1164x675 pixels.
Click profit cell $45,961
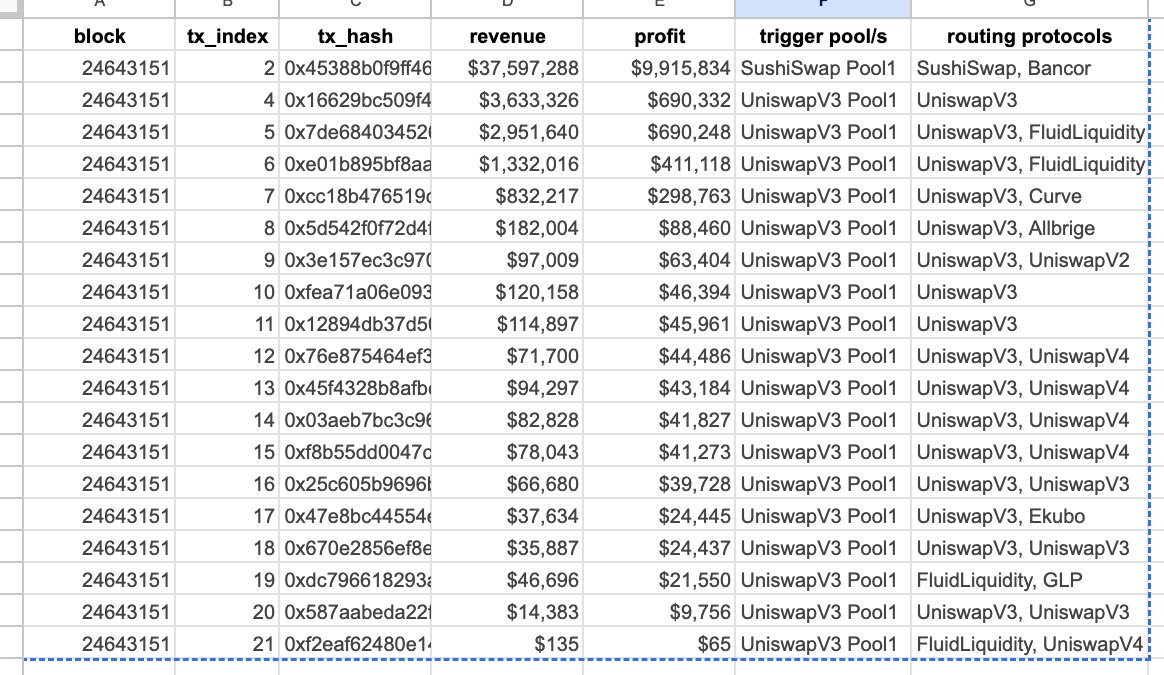coord(659,324)
